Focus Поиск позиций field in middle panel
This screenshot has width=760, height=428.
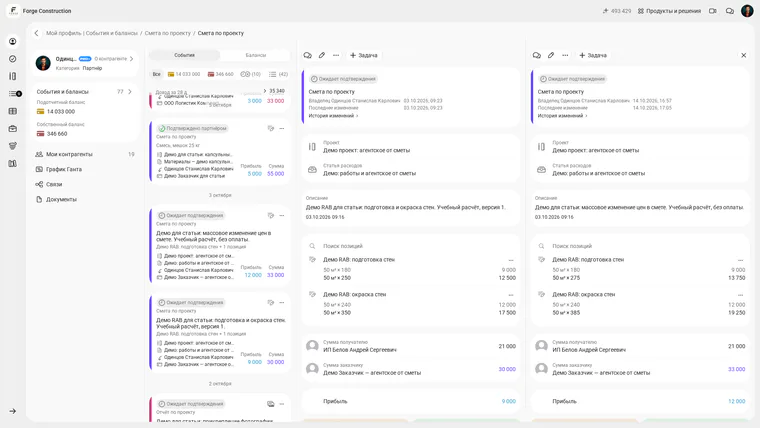click(411, 246)
